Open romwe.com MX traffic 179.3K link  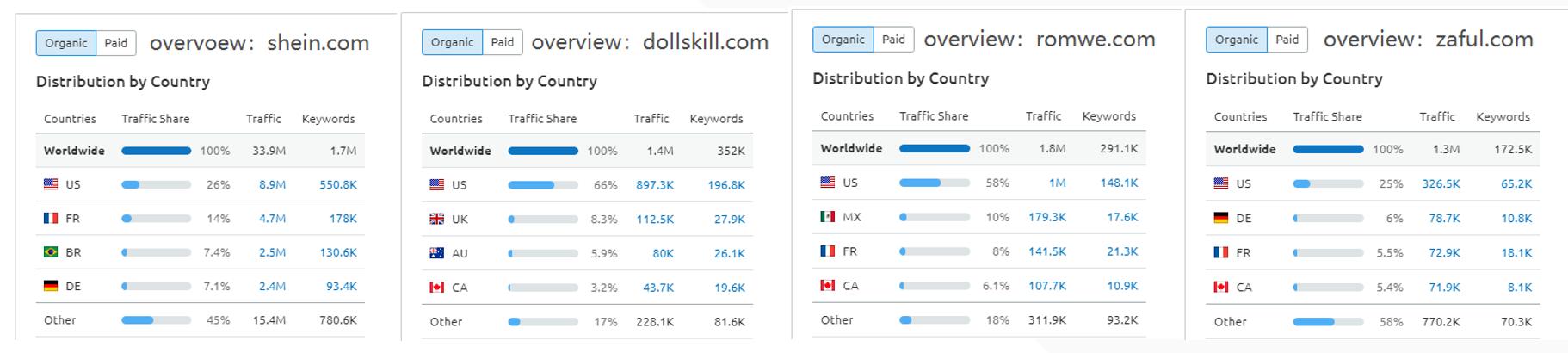[x=1046, y=217]
